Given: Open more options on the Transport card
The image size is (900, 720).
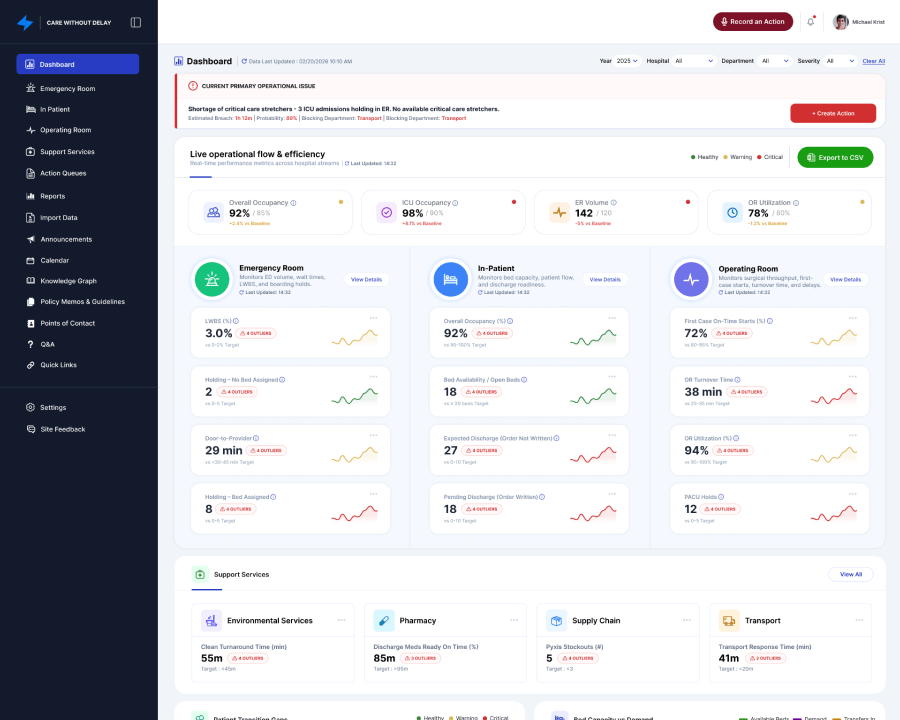Looking at the screenshot, I should 859,620.
